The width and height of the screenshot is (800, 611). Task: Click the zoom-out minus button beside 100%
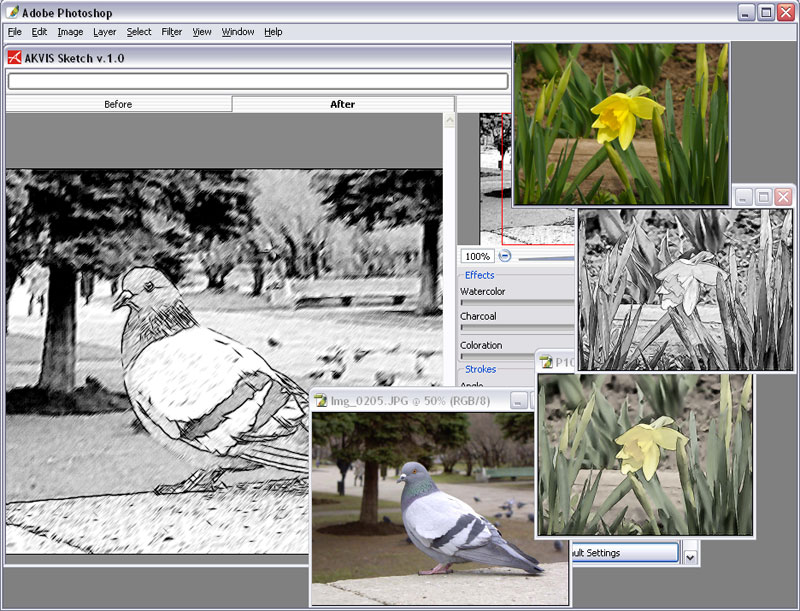[x=505, y=256]
